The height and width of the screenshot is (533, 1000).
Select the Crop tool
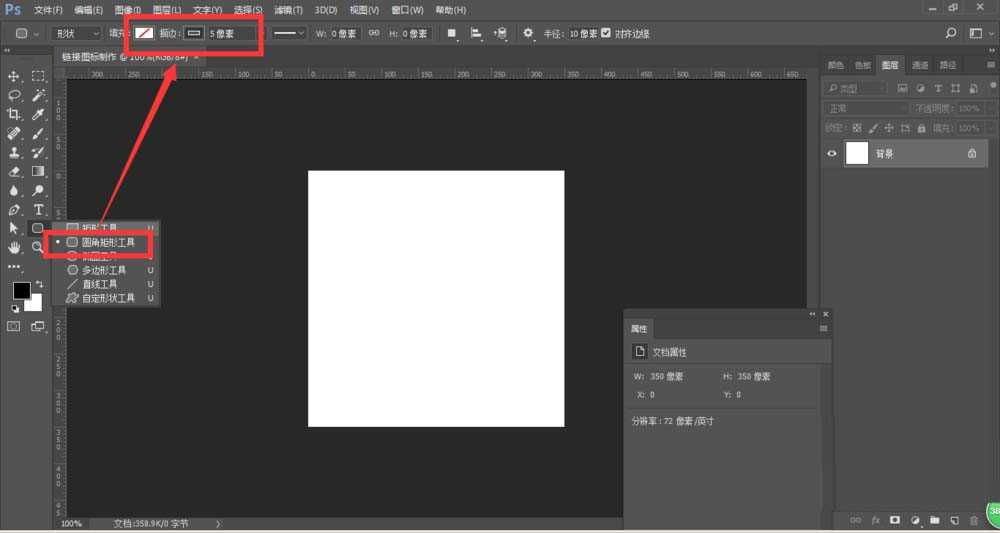[15, 114]
